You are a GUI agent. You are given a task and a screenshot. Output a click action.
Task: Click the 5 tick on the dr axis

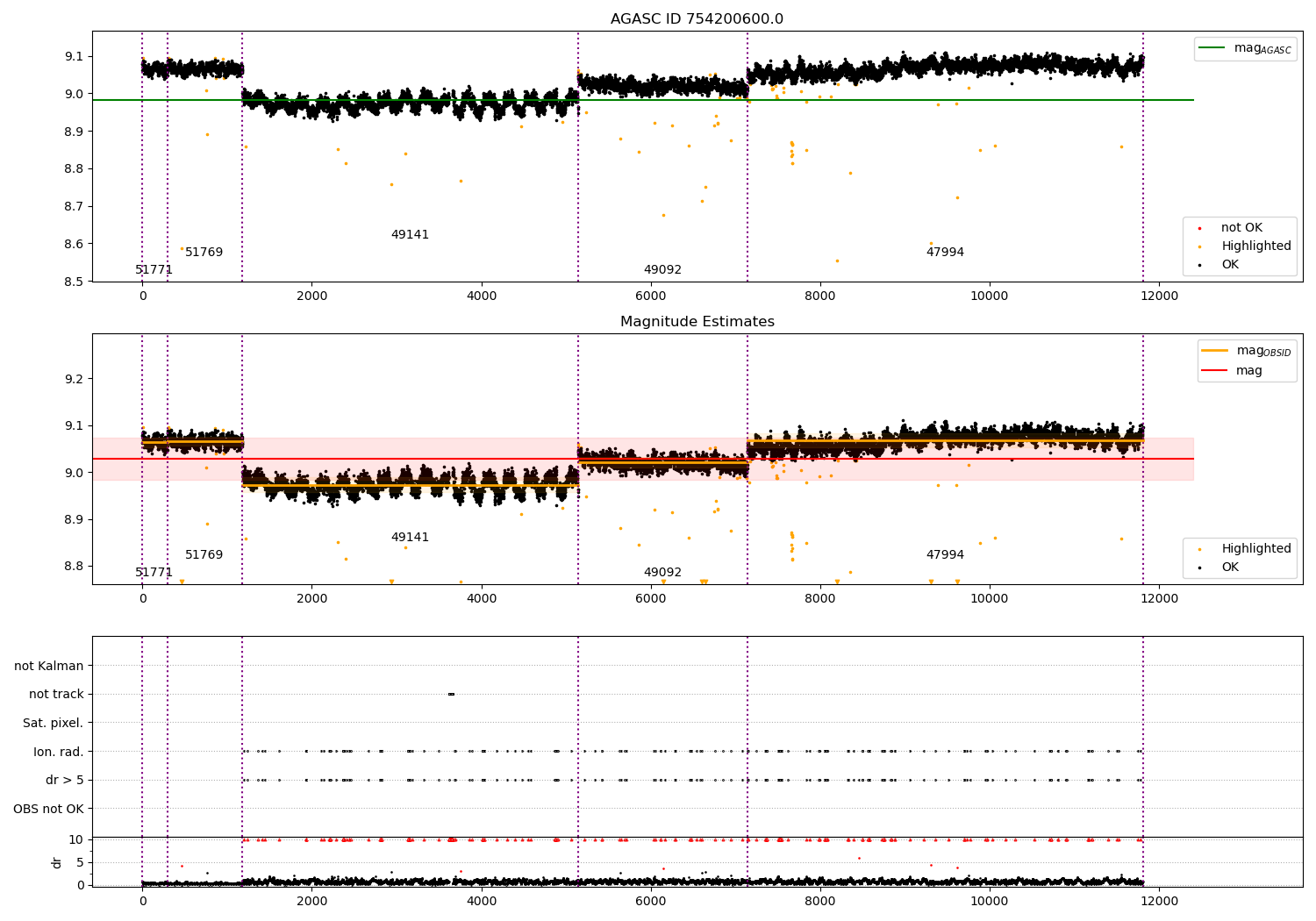(x=80, y=862)
